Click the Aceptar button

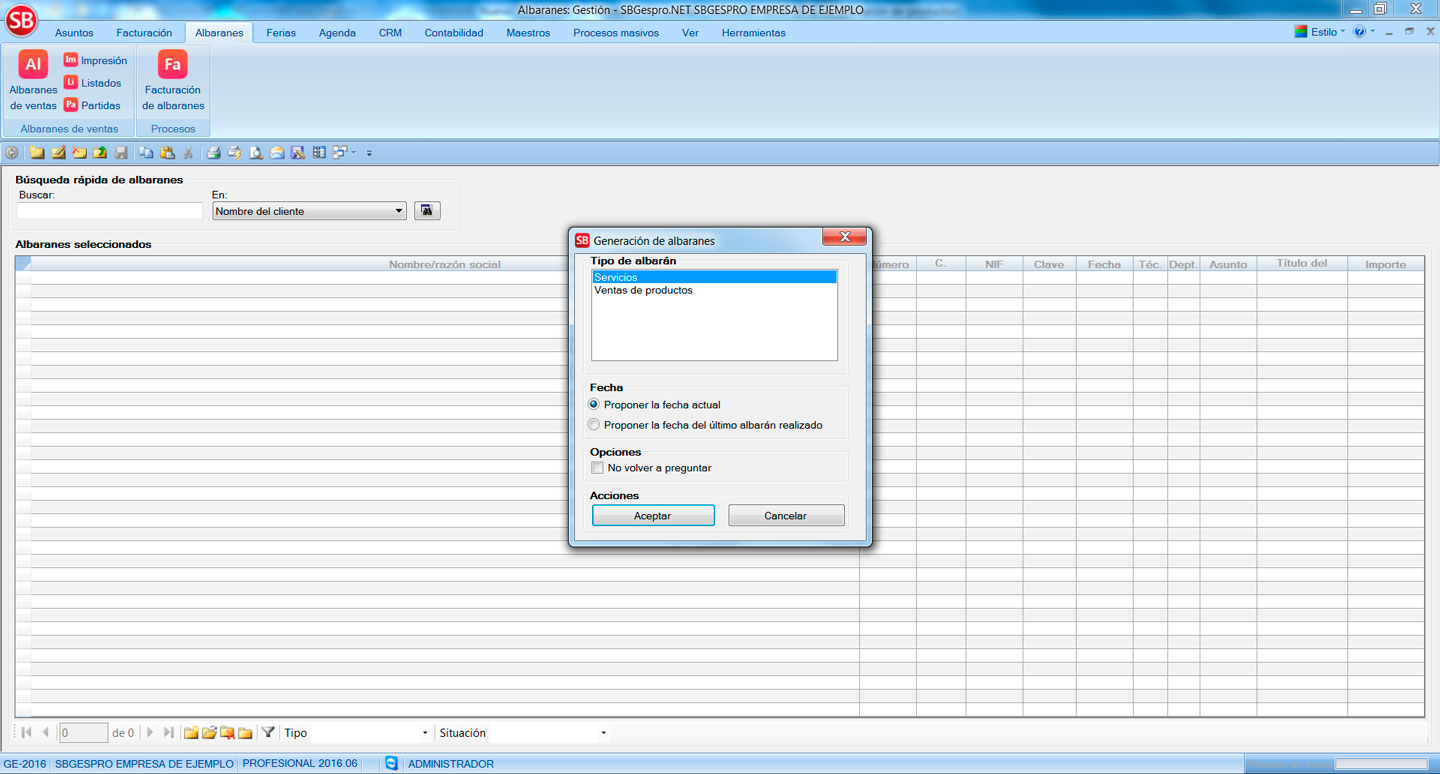(653, 516)
